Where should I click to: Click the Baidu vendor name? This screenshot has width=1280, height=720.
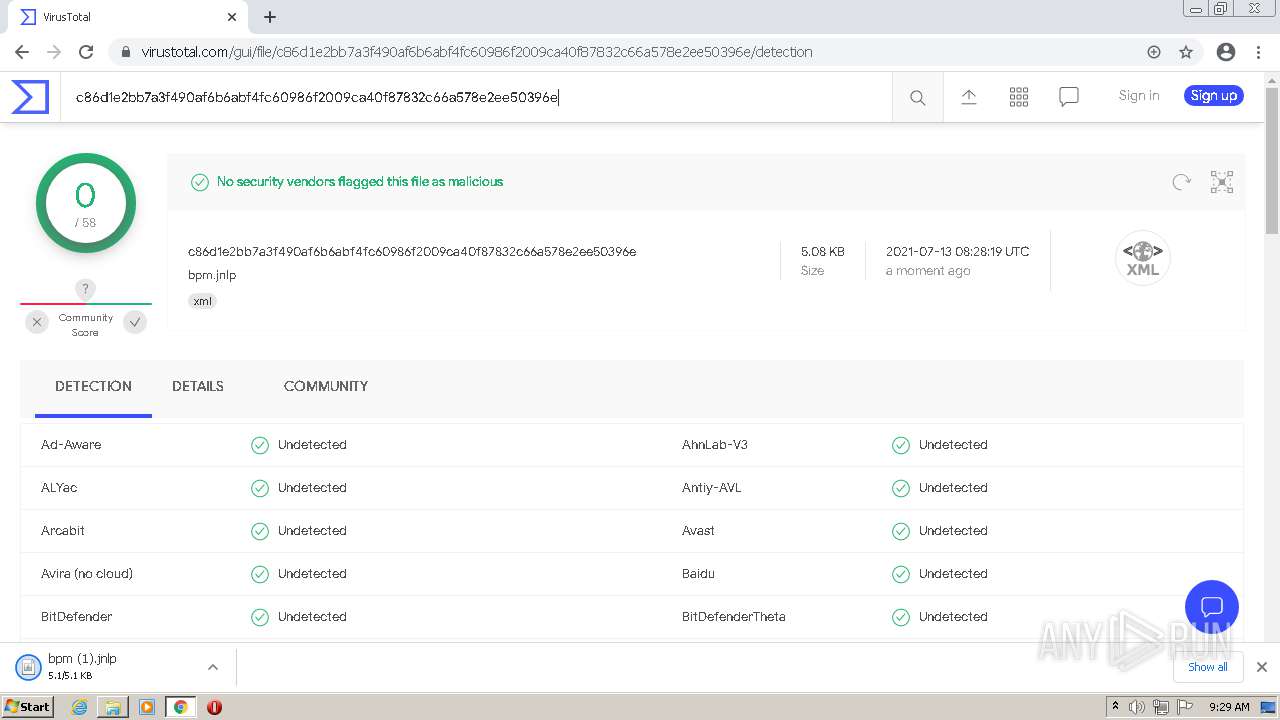(x=698, y=574)
